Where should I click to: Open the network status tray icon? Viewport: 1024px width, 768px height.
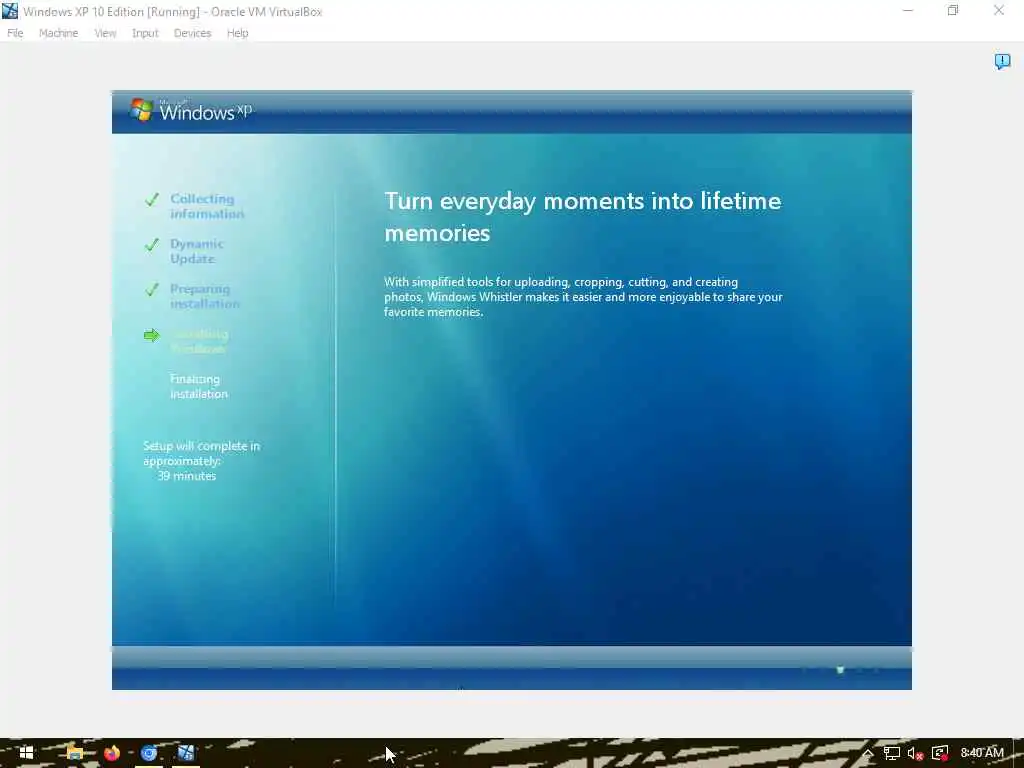[891, 753]
